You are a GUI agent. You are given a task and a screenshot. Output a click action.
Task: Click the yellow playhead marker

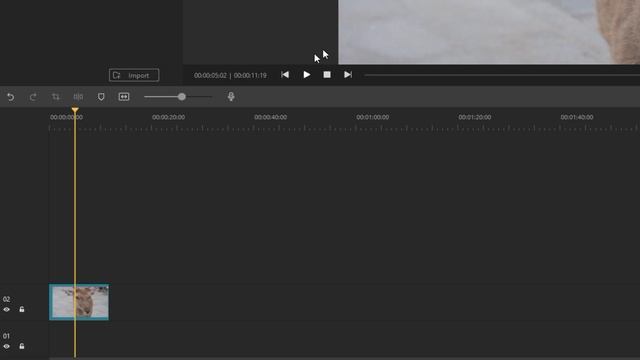[75, 110]
